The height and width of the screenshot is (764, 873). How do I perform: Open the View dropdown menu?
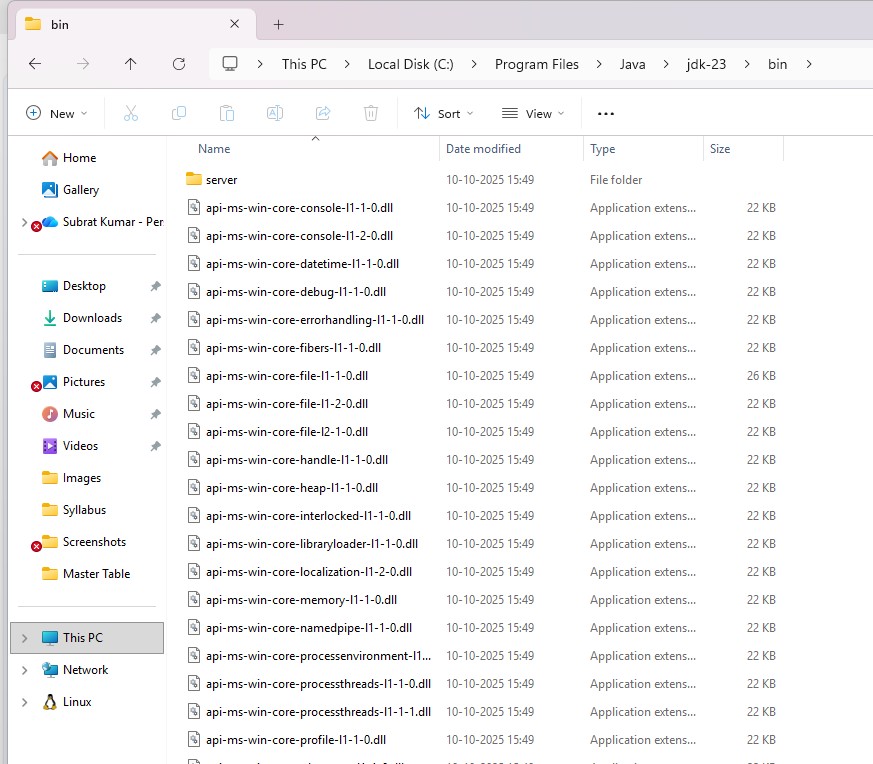[533, 113]
